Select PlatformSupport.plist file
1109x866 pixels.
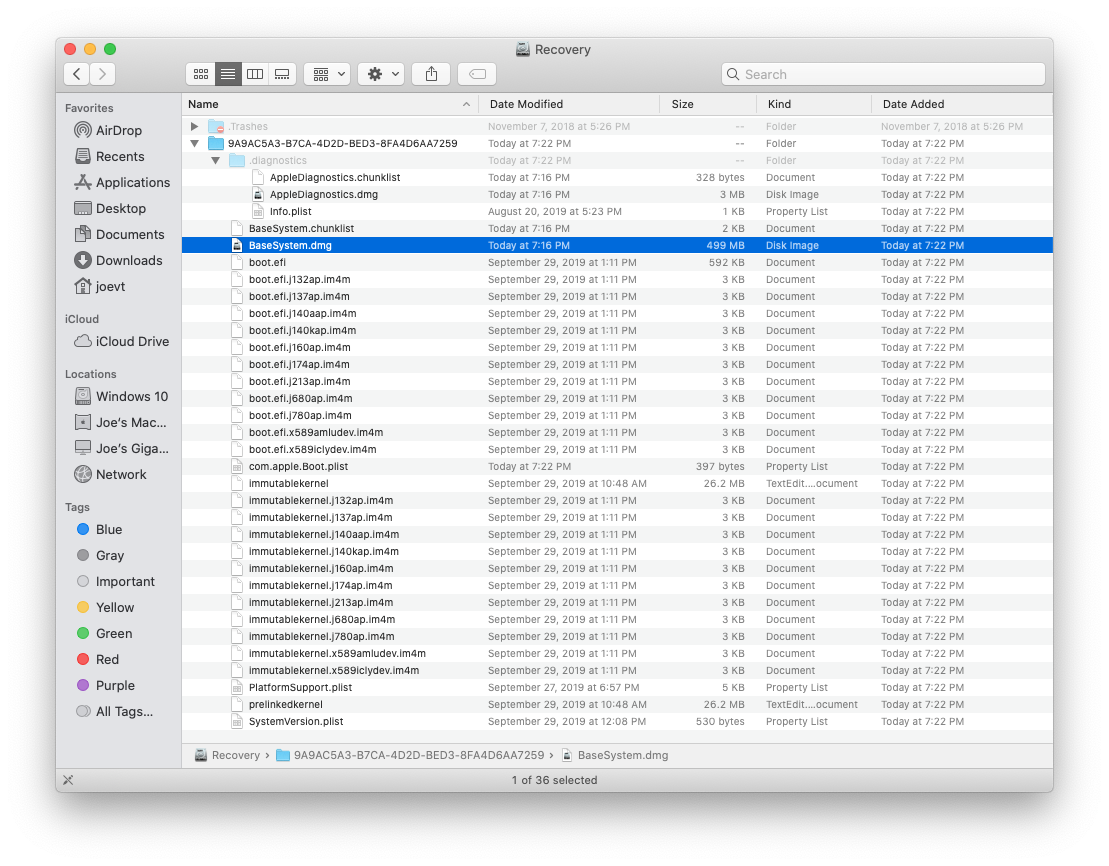(617, 688)
